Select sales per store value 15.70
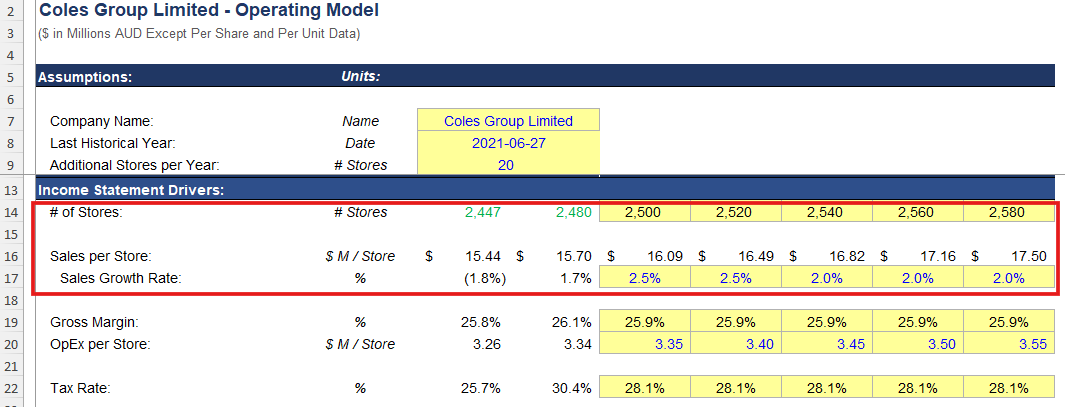The image size is (1065, 407). (x=574, y=256)
